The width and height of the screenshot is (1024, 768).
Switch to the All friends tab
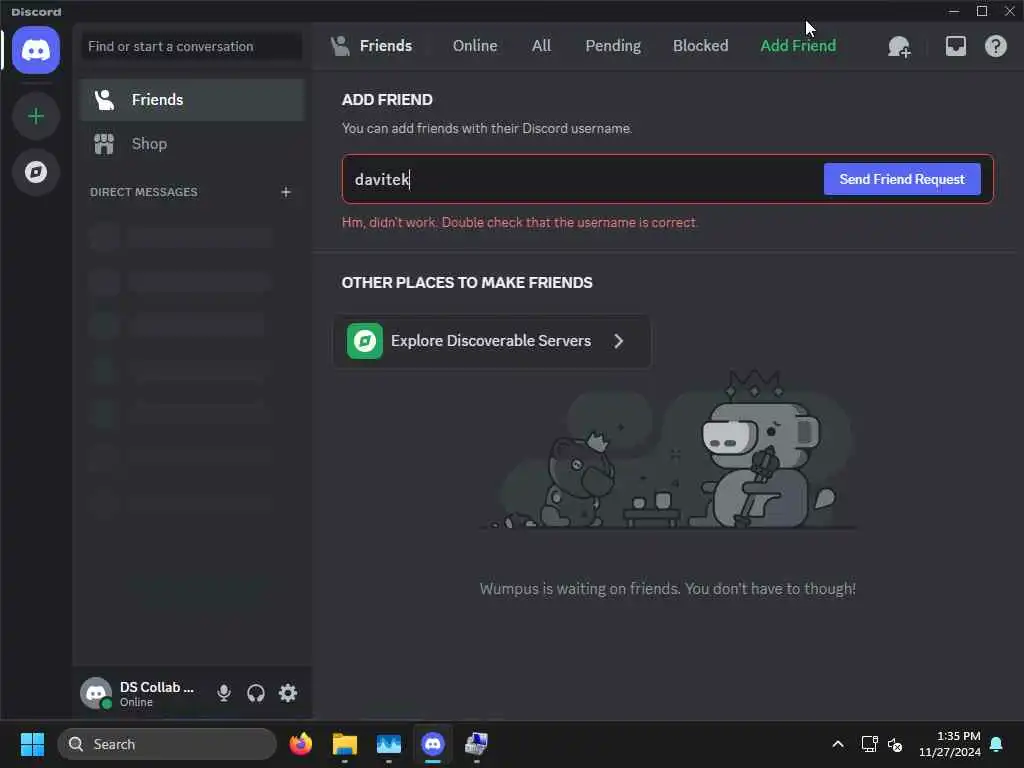click(541, 46)
